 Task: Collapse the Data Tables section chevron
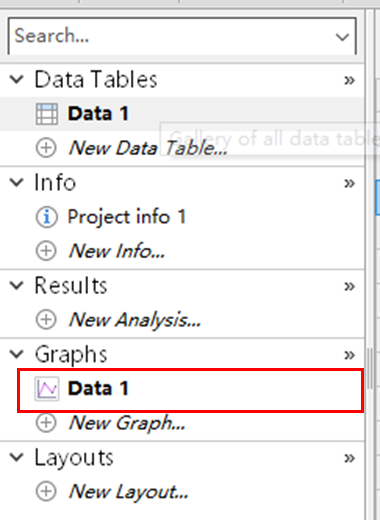pos(16,79)
